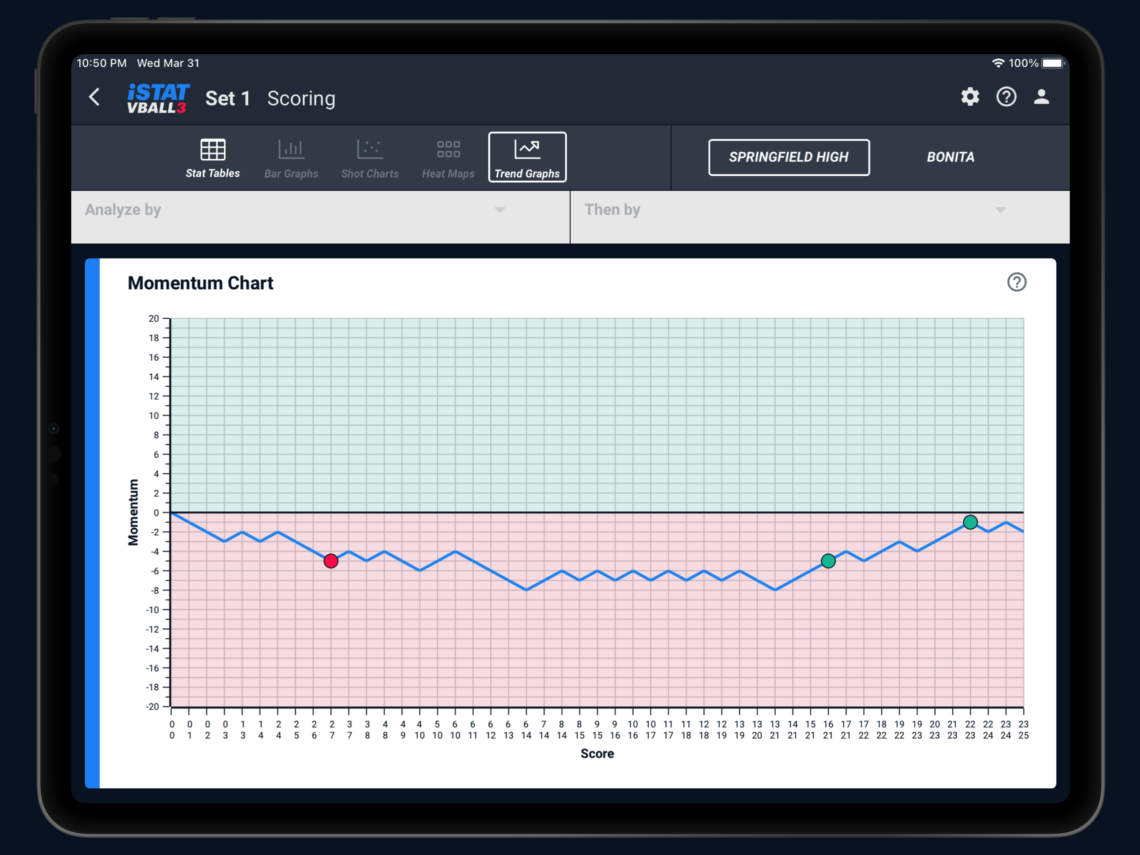
Task: Expand the Analyze by dropdown
Action: [x=320, y=210]
